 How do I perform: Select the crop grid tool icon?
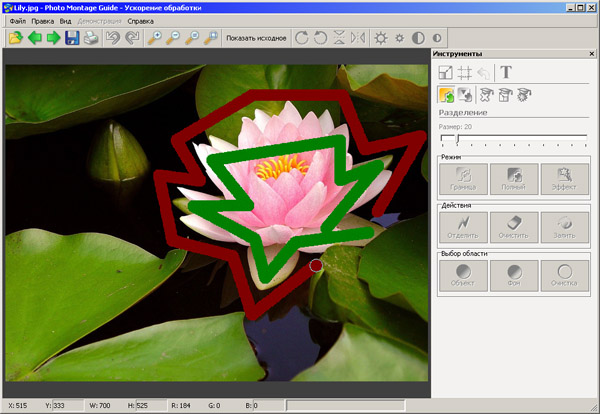pyautogui.click(x=465, y=72)
